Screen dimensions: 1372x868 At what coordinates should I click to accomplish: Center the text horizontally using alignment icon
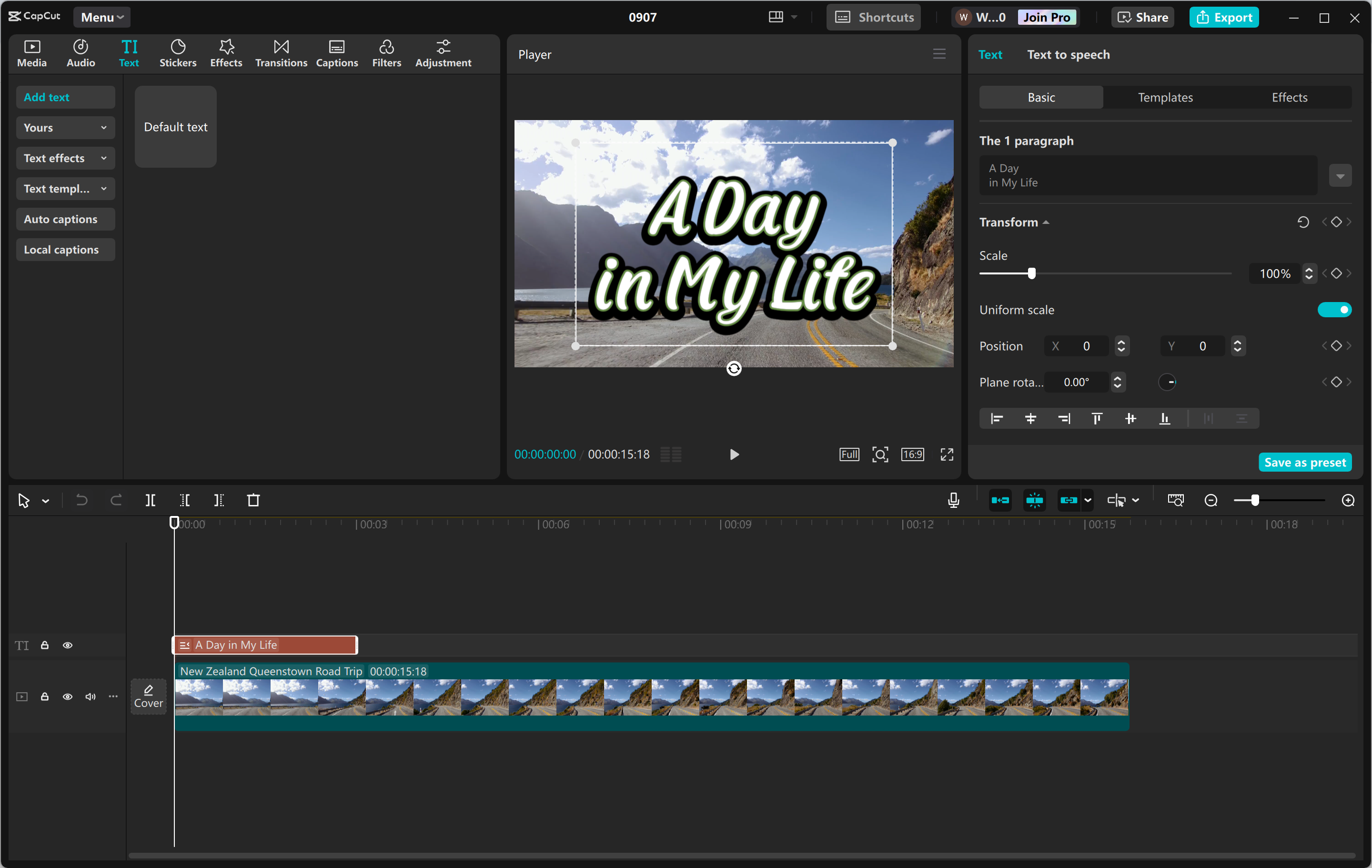point(1030,418)
